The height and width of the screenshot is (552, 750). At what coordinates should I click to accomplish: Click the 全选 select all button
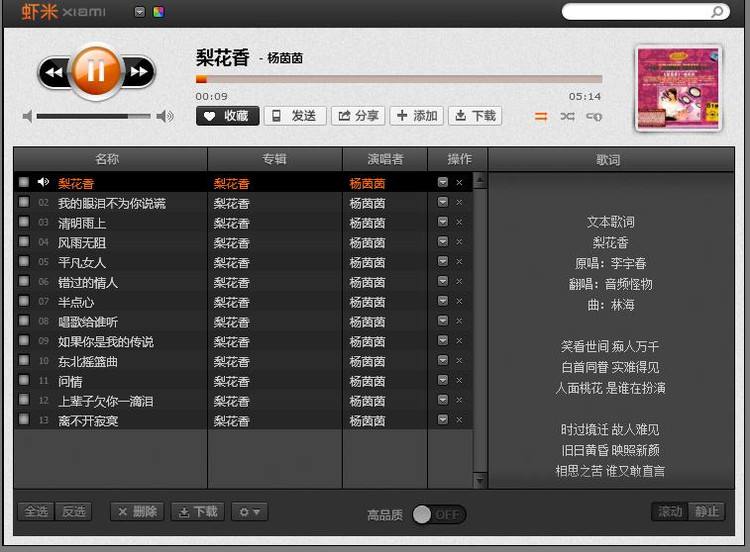click(x=36, y=512)
